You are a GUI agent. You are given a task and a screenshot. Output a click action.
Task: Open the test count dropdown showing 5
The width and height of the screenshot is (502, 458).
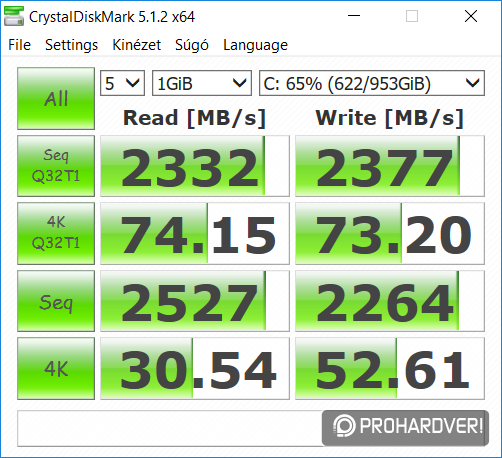pos(122,83)
